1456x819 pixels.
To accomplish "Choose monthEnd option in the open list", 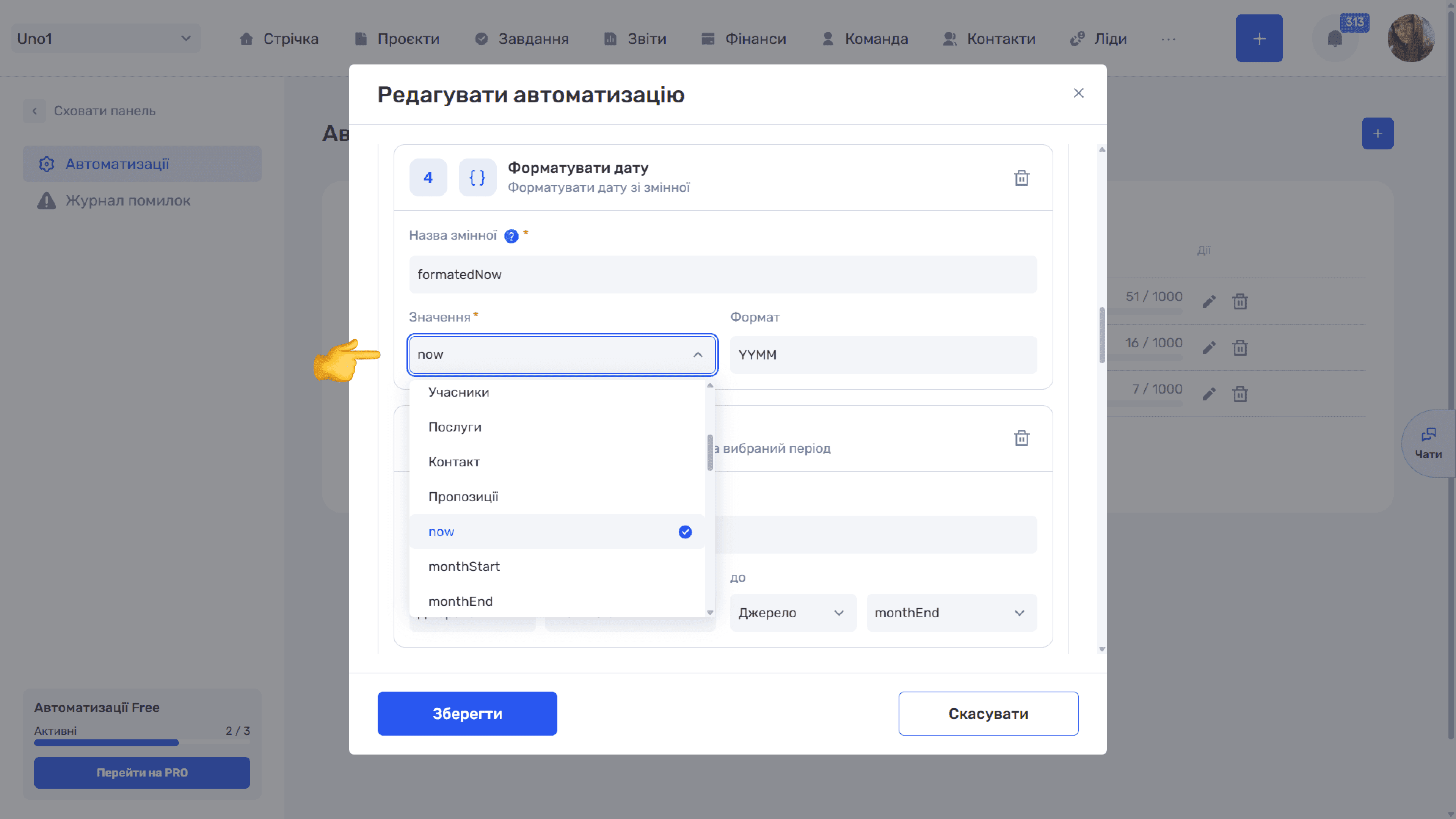I will (557, 601).
